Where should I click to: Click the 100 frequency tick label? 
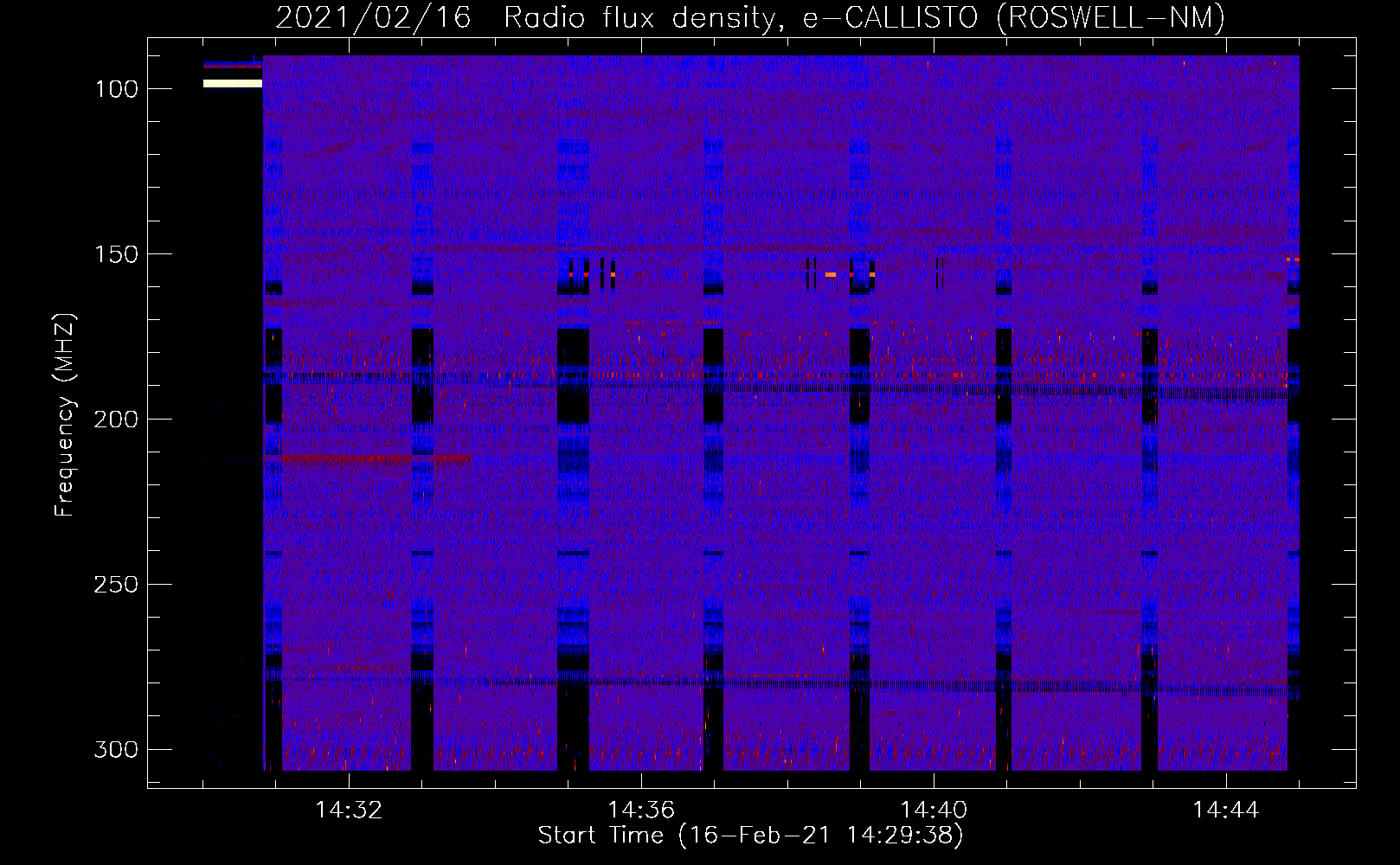click(x=116, y=89)
